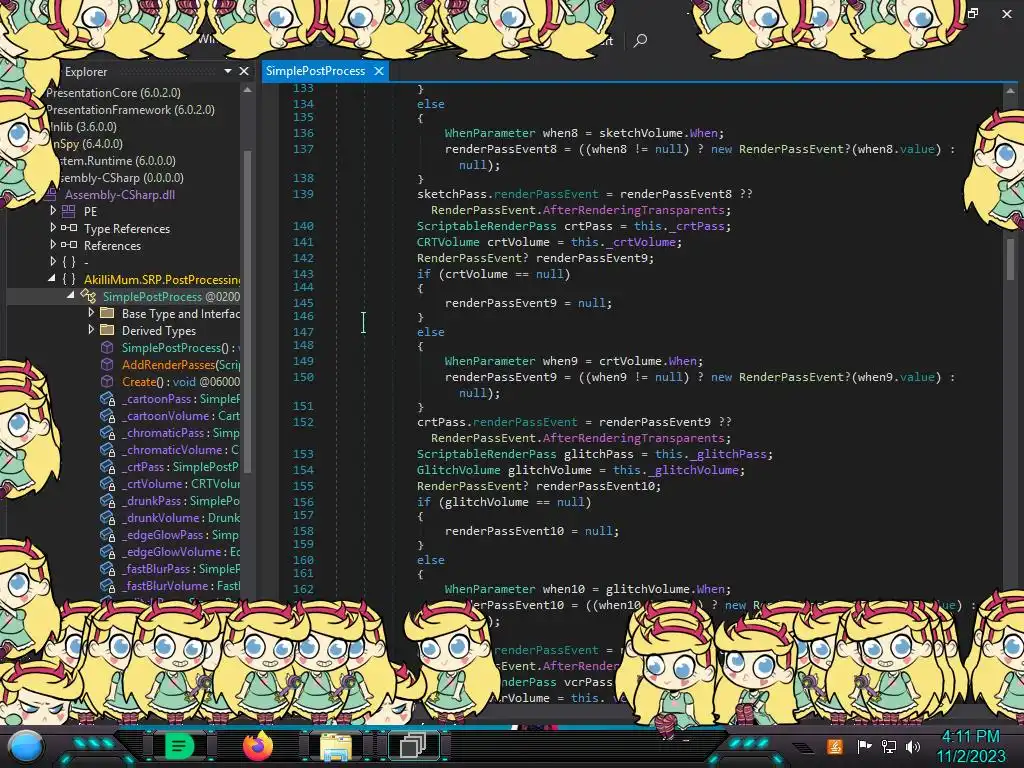1024x768 pixels.
Task: Select the SimplePostProcess() constructor entry
Action: [181, 347]
